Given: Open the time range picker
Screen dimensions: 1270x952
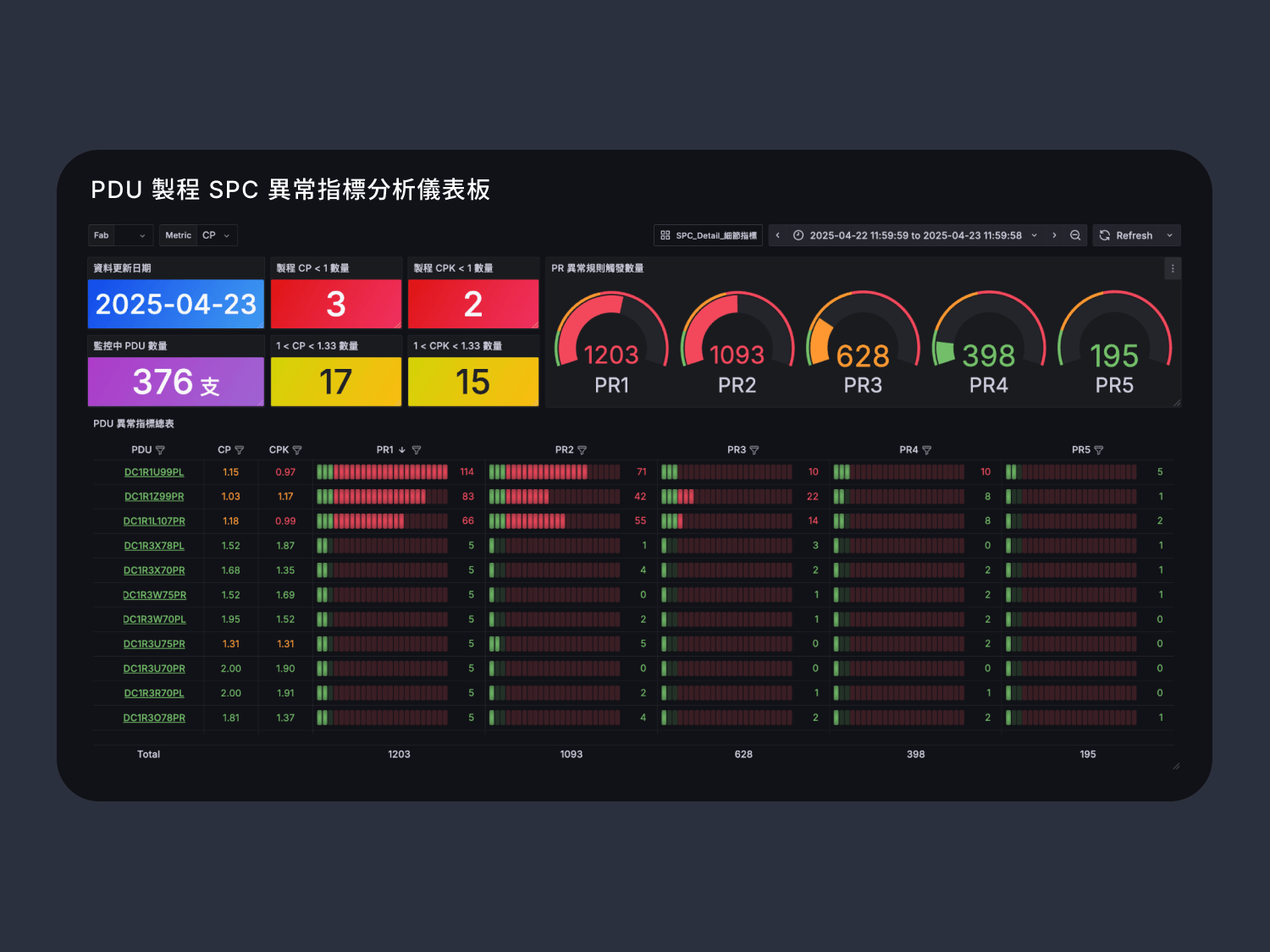Looking at the screenshot, I should point(914,235).
